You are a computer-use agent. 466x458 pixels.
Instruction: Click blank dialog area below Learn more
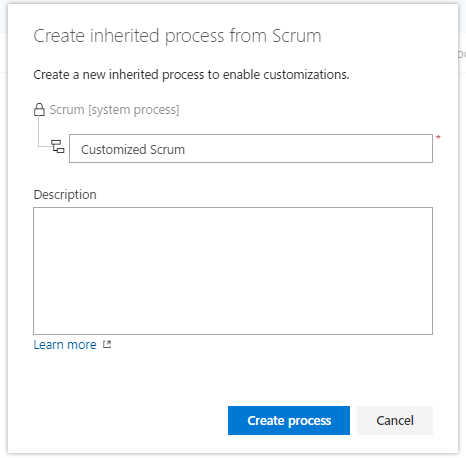[x=133, y=377]
